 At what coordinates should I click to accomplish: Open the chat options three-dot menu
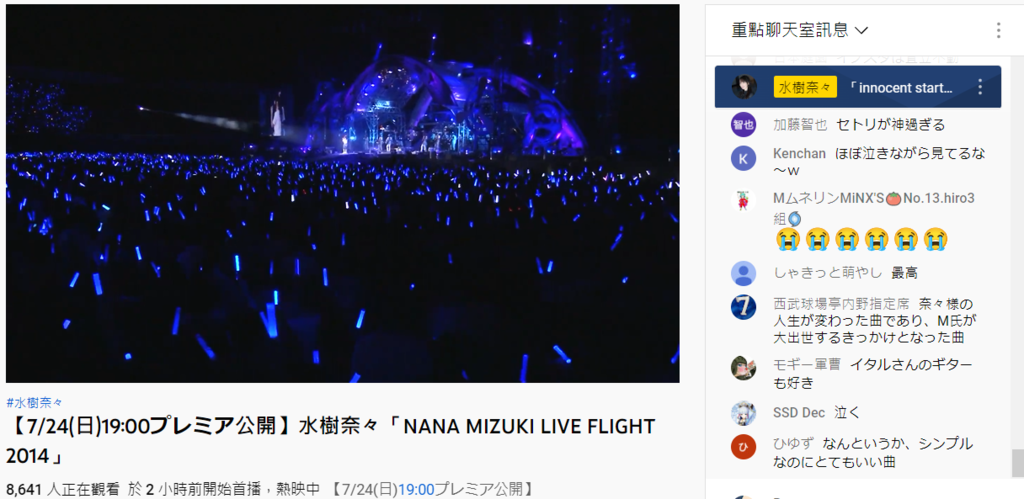point(998,30)
